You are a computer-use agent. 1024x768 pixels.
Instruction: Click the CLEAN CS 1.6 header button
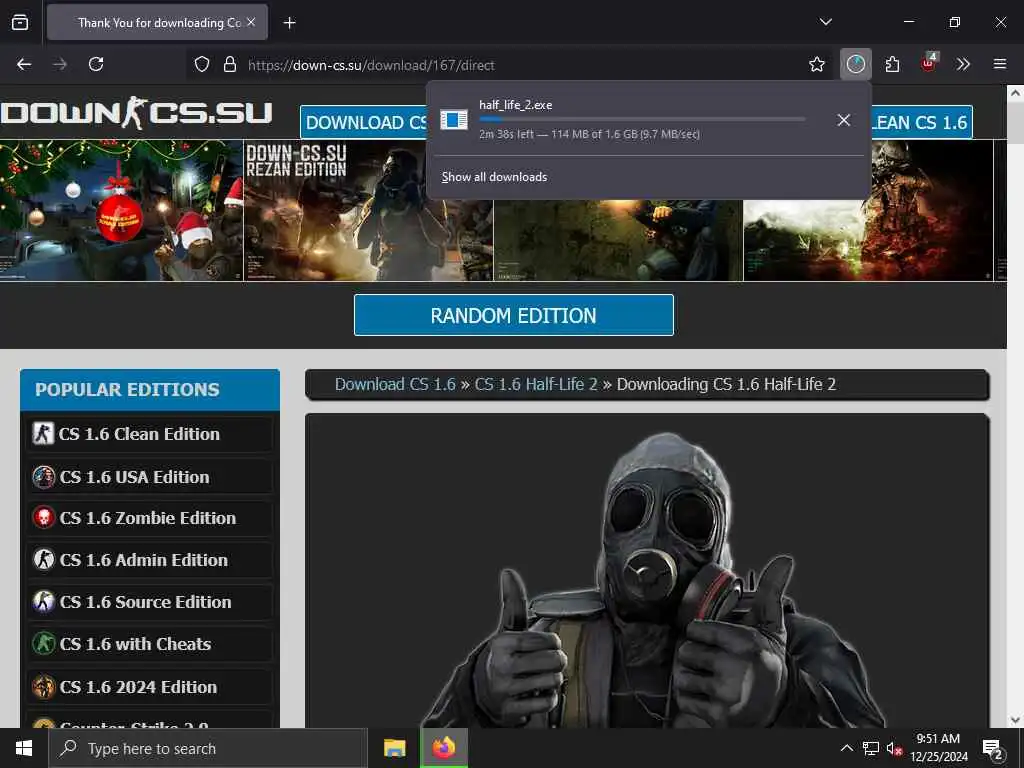(921, 122)
